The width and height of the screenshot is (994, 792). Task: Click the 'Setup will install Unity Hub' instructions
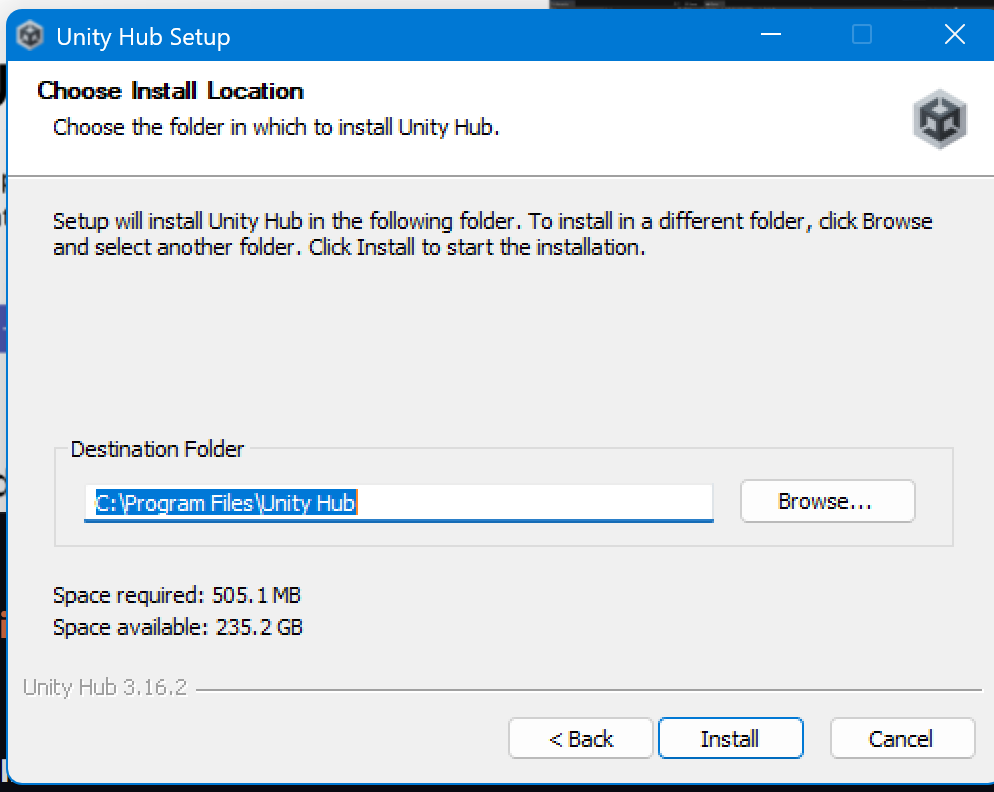tap(493, 234)
